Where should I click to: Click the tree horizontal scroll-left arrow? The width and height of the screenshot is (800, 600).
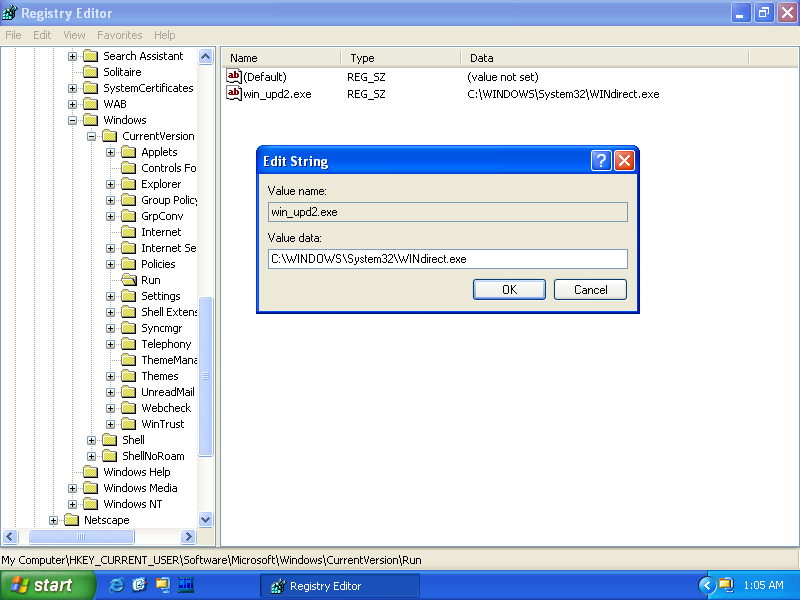[10, 536]
